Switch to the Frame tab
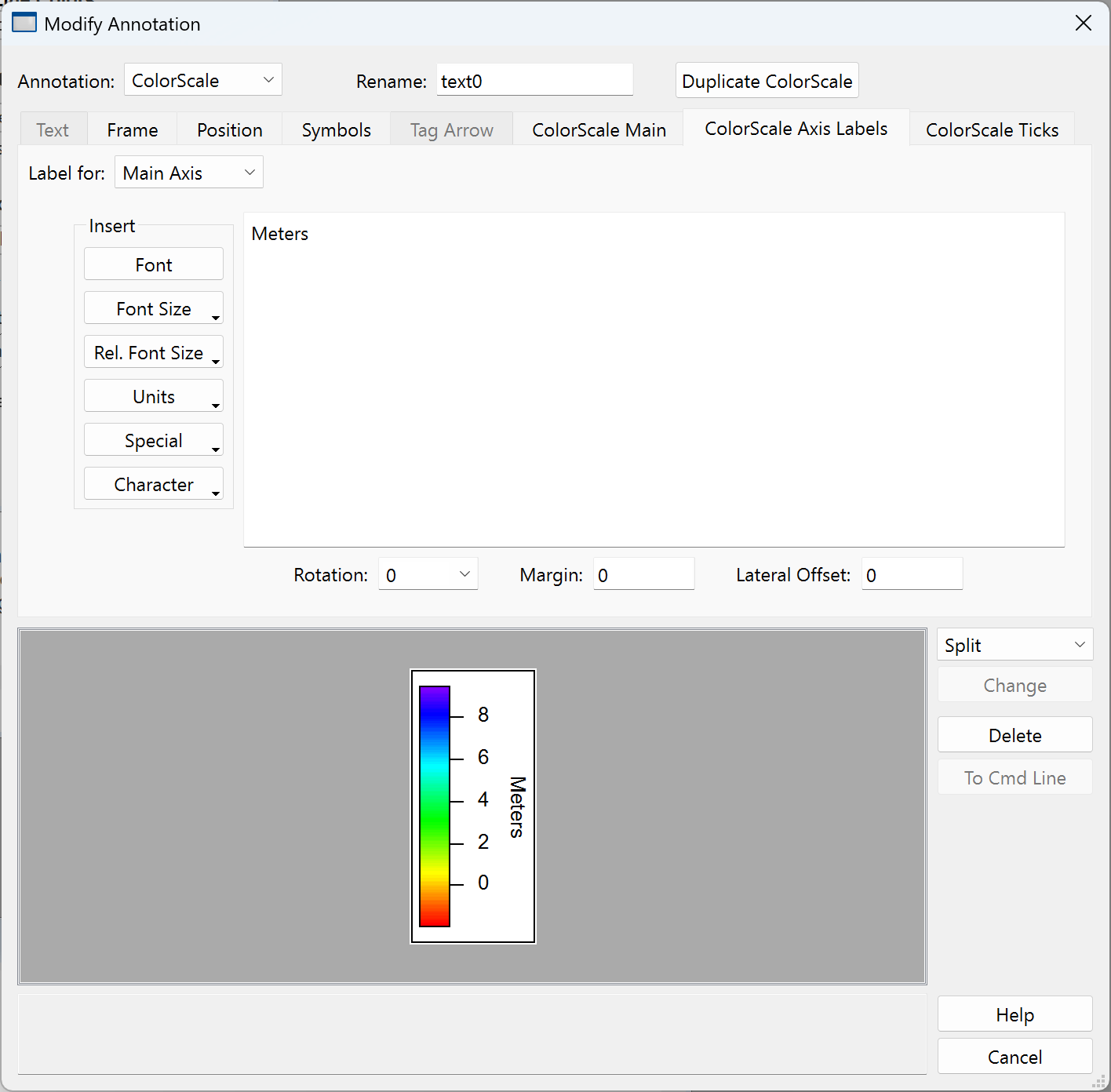Screen dimensions: 1111x1092 [132, 130]
